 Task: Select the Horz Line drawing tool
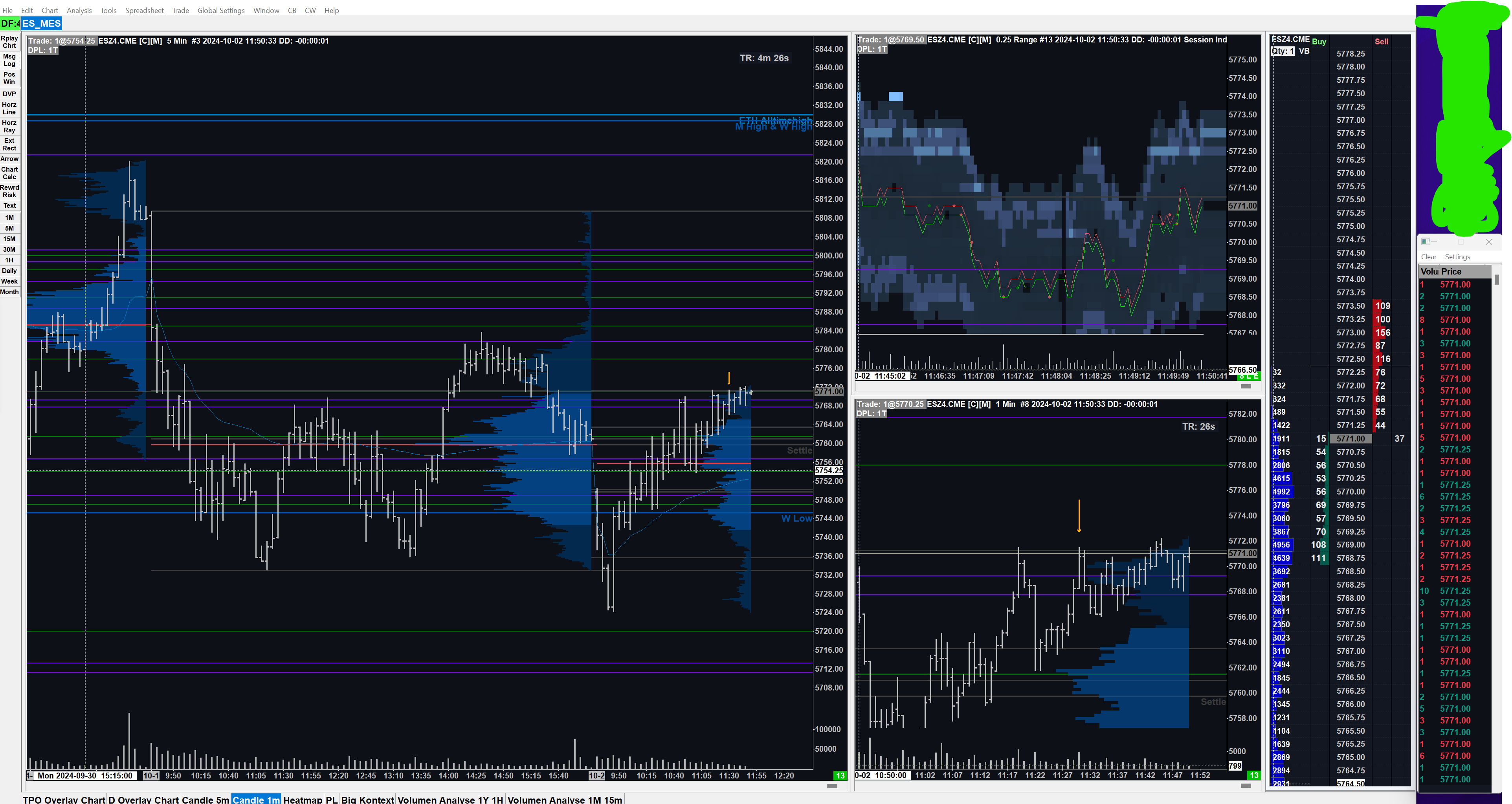(x=9, y=108)
